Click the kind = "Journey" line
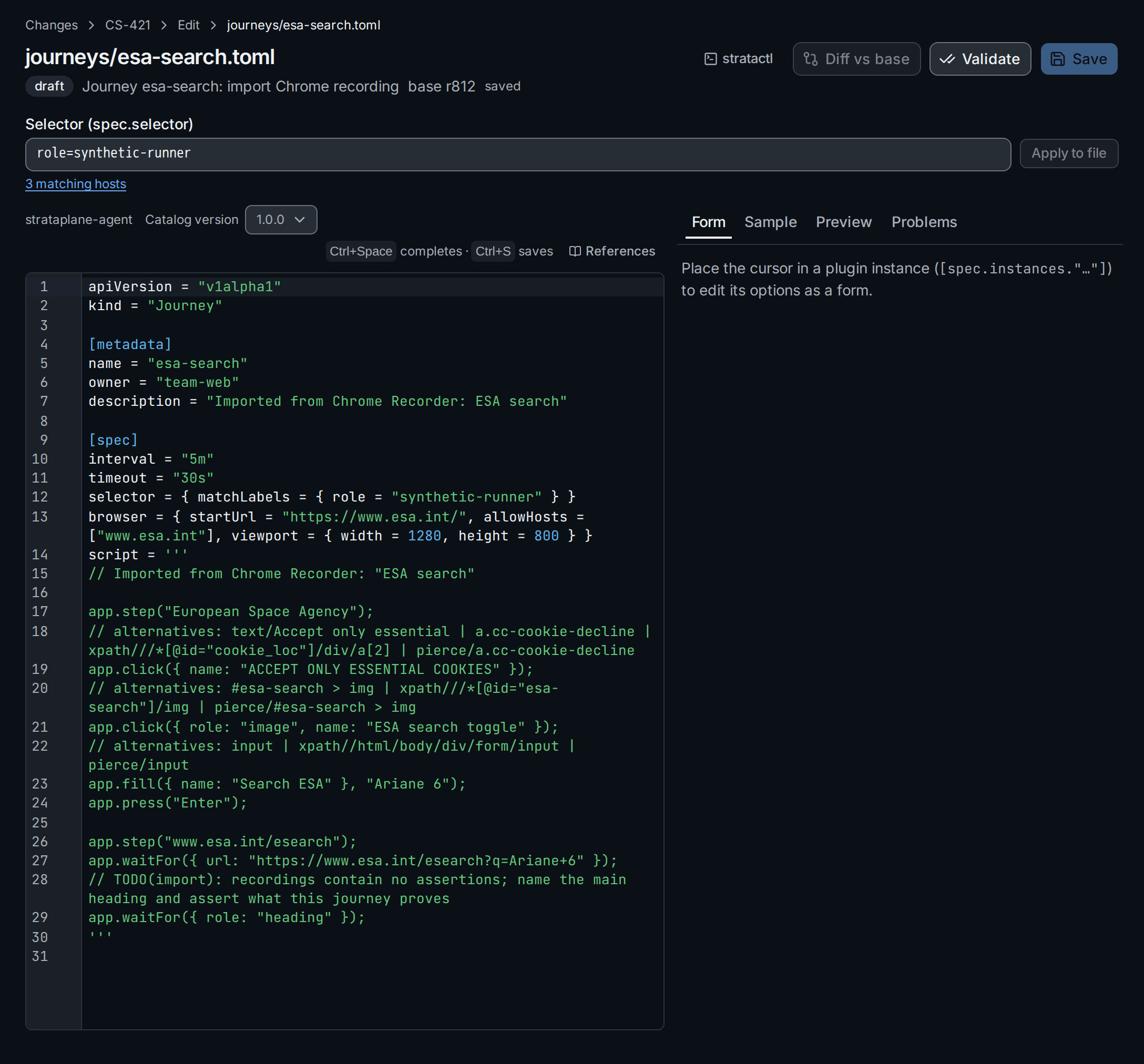 [156, 305]
